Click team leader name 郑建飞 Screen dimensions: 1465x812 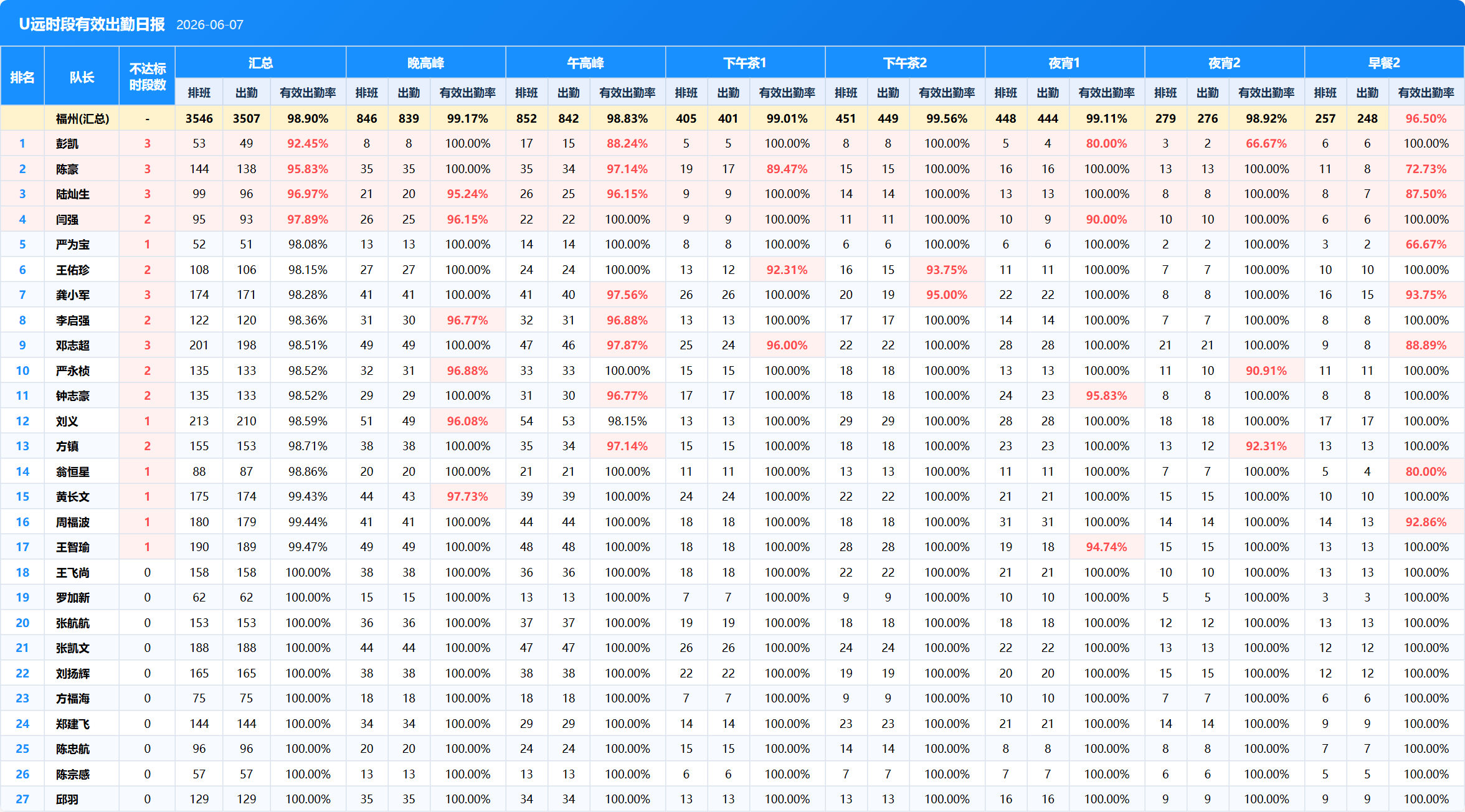pos(73,724)
